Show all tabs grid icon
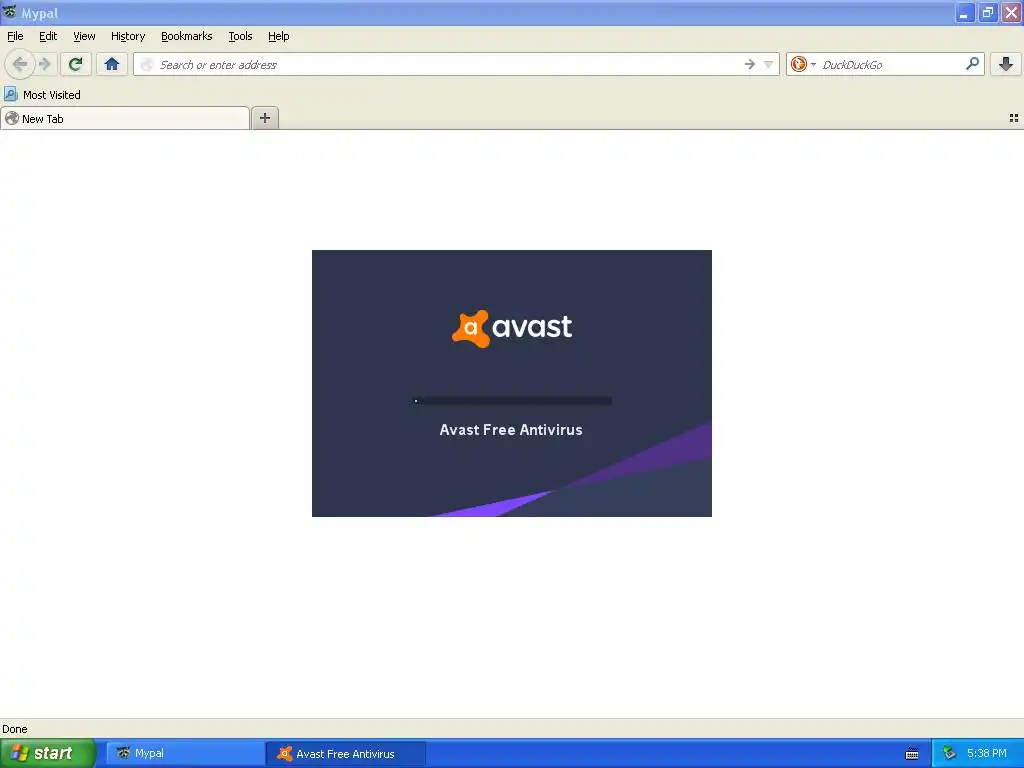This screenshot has height=768, width=1024. tap(1014, 118)
